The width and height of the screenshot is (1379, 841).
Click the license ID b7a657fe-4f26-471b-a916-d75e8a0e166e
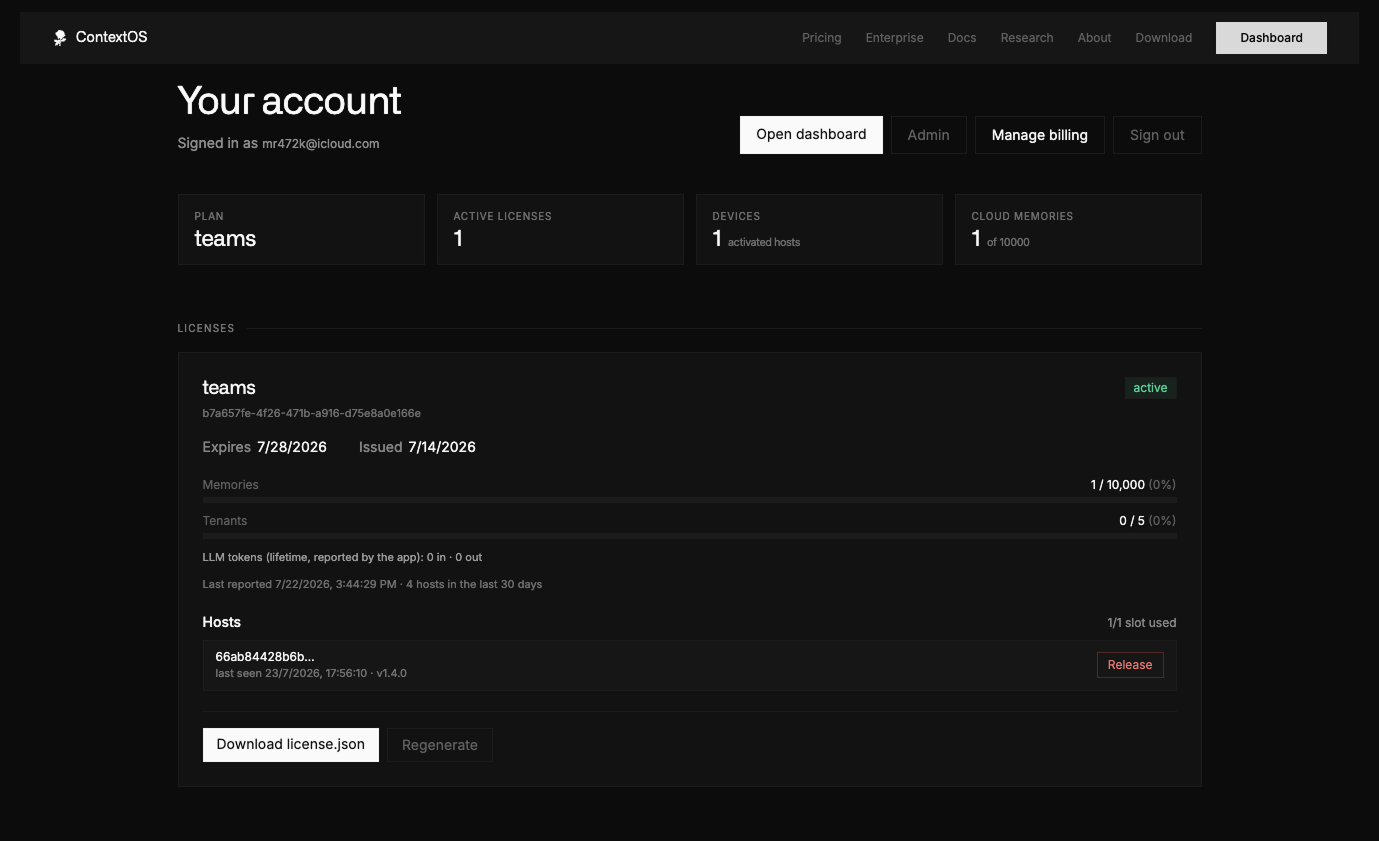[311, 413]
